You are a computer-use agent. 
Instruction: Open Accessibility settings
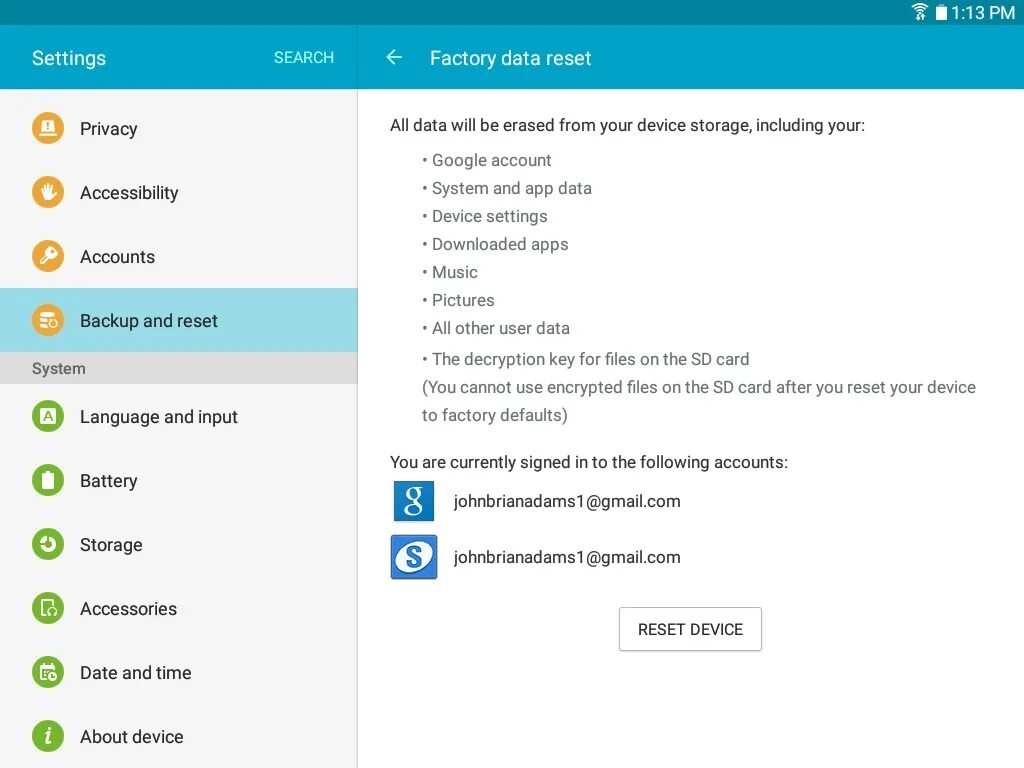click(179, 192)
